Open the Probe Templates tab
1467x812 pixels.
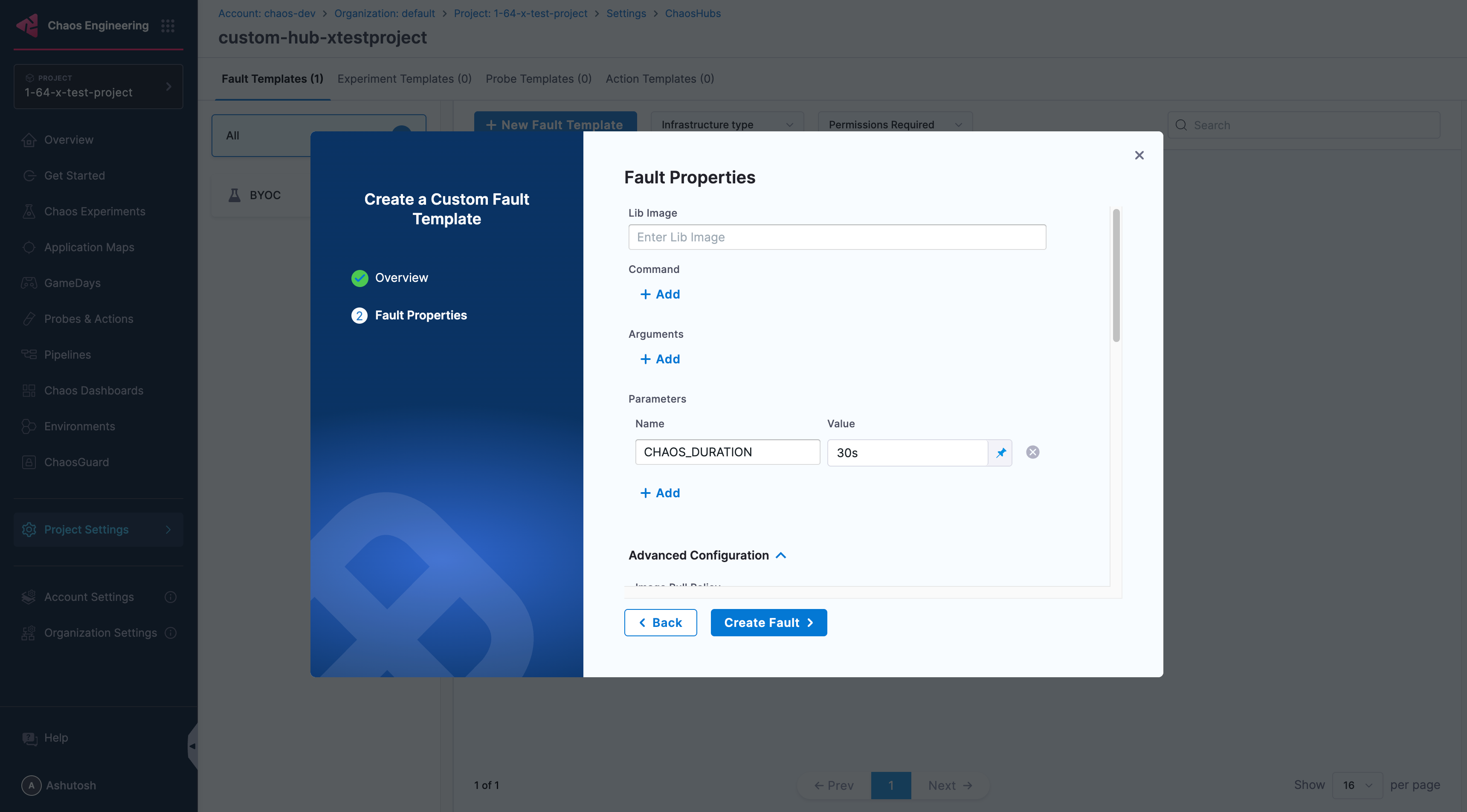[x=538, y=78]
